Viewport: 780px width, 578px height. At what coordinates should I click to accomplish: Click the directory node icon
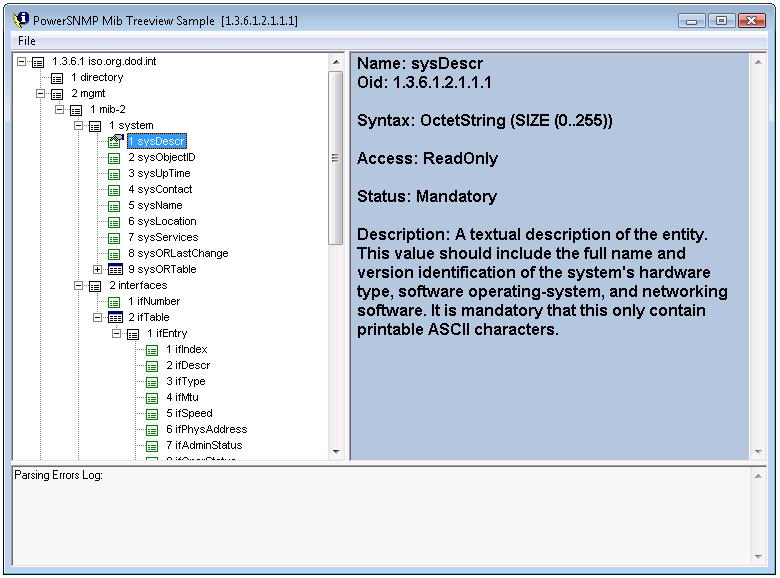coord(57,78)
